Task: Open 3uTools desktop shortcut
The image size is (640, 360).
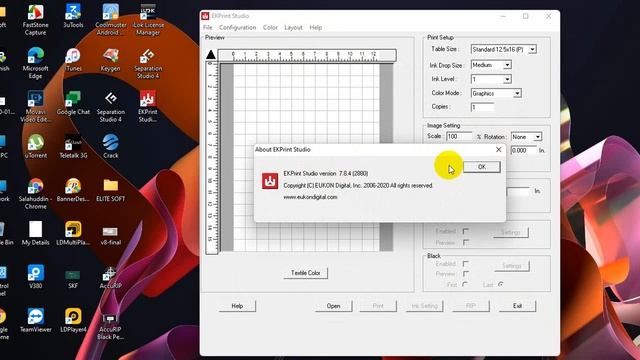Action: 73,16
